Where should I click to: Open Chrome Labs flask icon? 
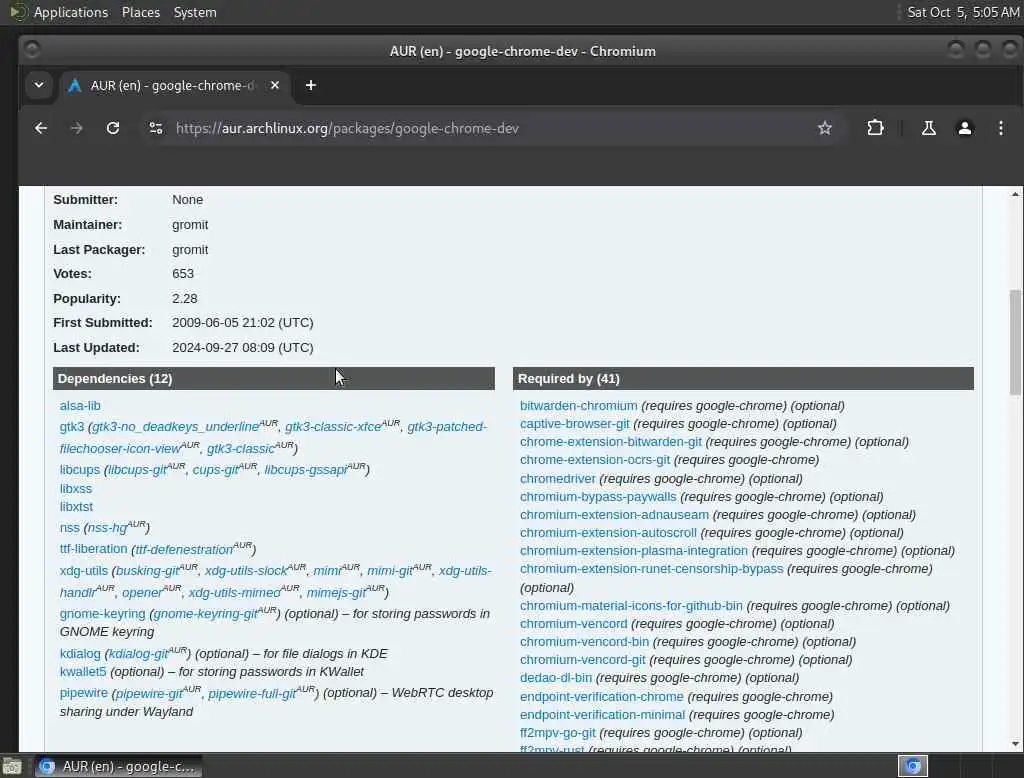coord(928,128)
